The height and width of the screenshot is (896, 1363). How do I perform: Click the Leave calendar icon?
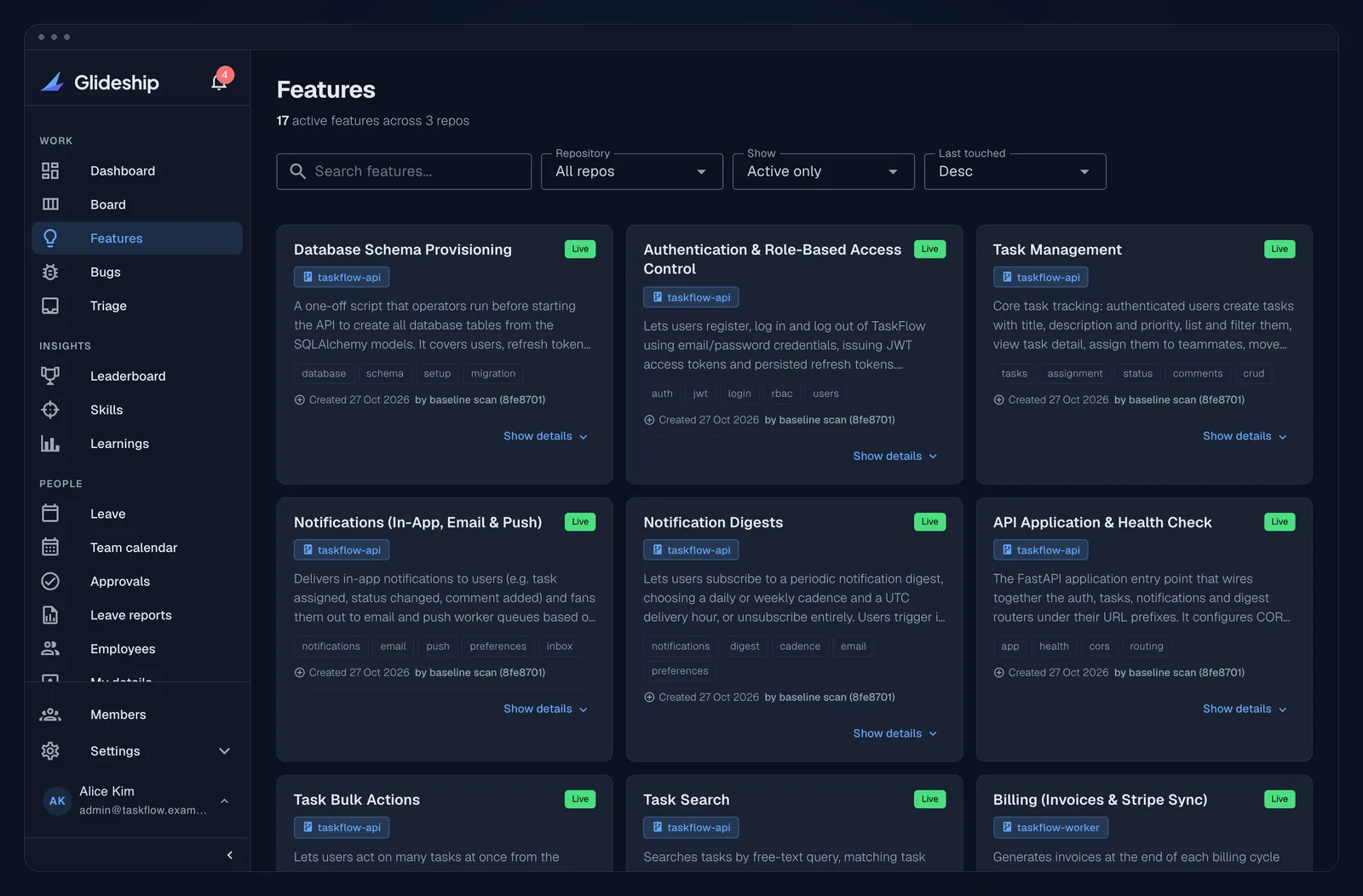click(x=50, y=514)
